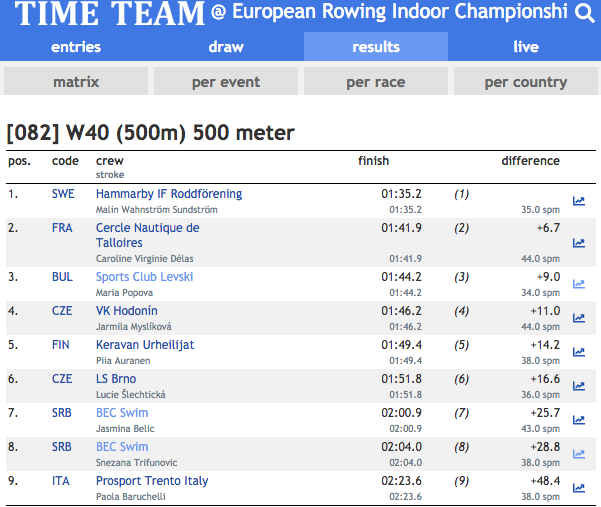Open chart icon for Keravan Urheilijat
The width and height of the screenshot is (601, 507).
coord(579,352)
